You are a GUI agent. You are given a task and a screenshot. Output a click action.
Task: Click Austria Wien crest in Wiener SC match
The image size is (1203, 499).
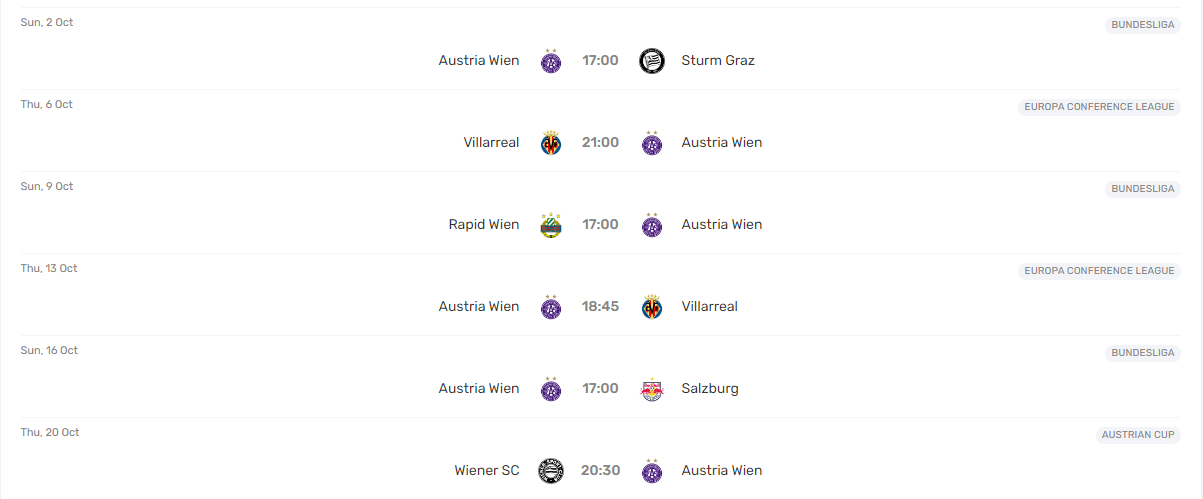pyautogui.click(x=652, y=471)
